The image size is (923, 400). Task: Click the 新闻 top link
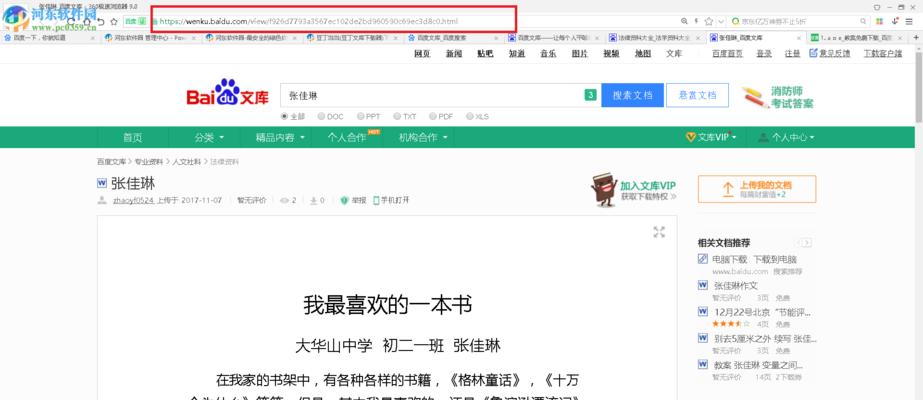point(454,54)
